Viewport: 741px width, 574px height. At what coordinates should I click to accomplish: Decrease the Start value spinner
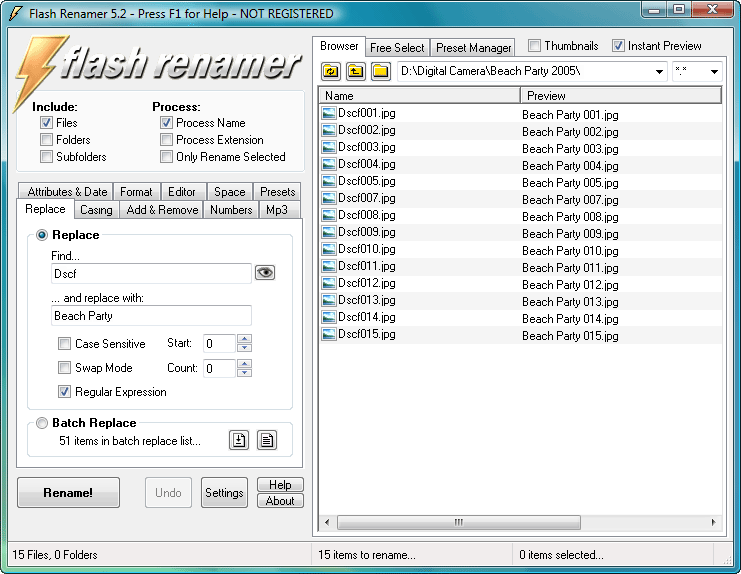244,348
